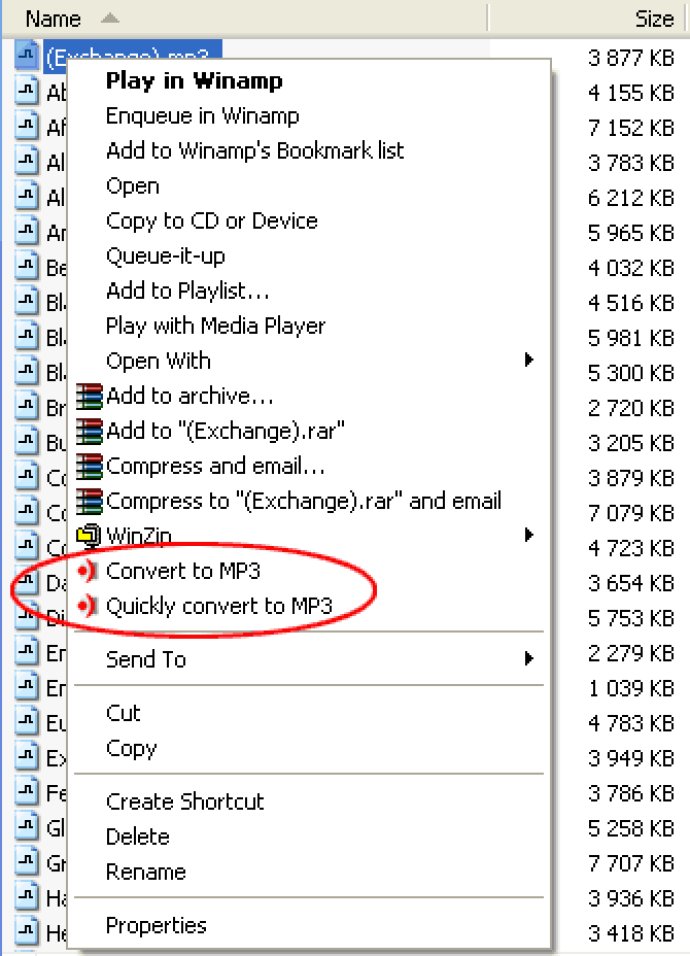Viewport: 690px width, 956px height.
Task: Click file icon in row sized 5 981 KB
Action: coord(26,337)
